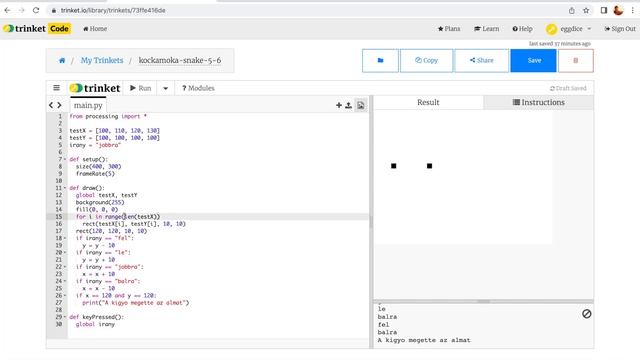Click on the frameRate(5) code line
This screenshot has width=640, height=360.
pos(95,173)
